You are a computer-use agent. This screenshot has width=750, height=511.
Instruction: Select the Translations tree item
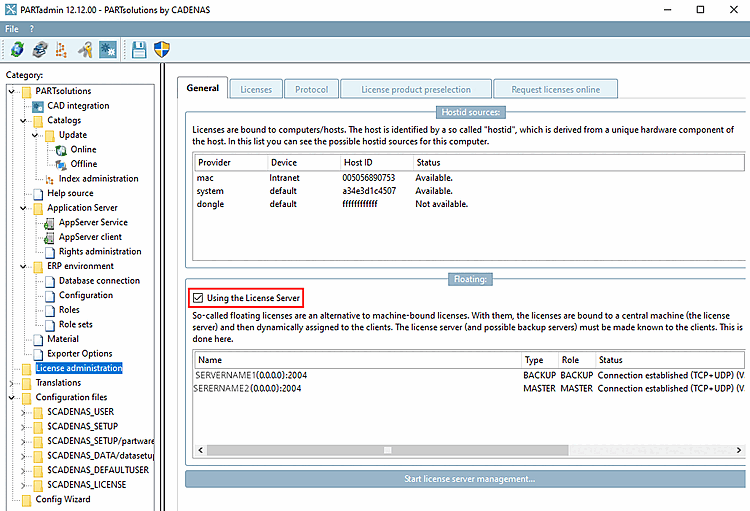58,383
